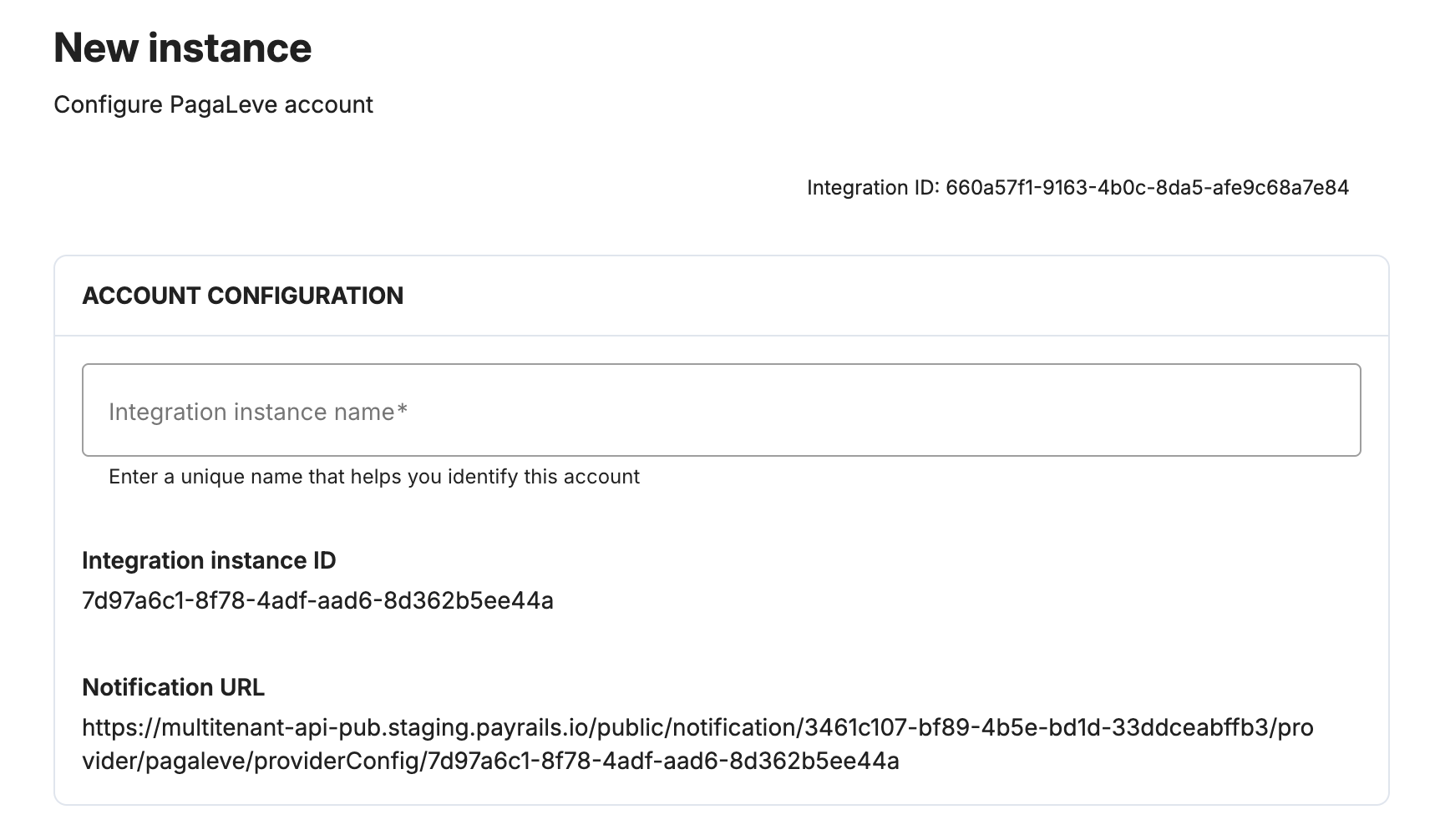Click the 7d97a6c1 ID ending the notification URL
Image resolution: width=1440 pixels, height=840 pixels.
tap(663, 762)
